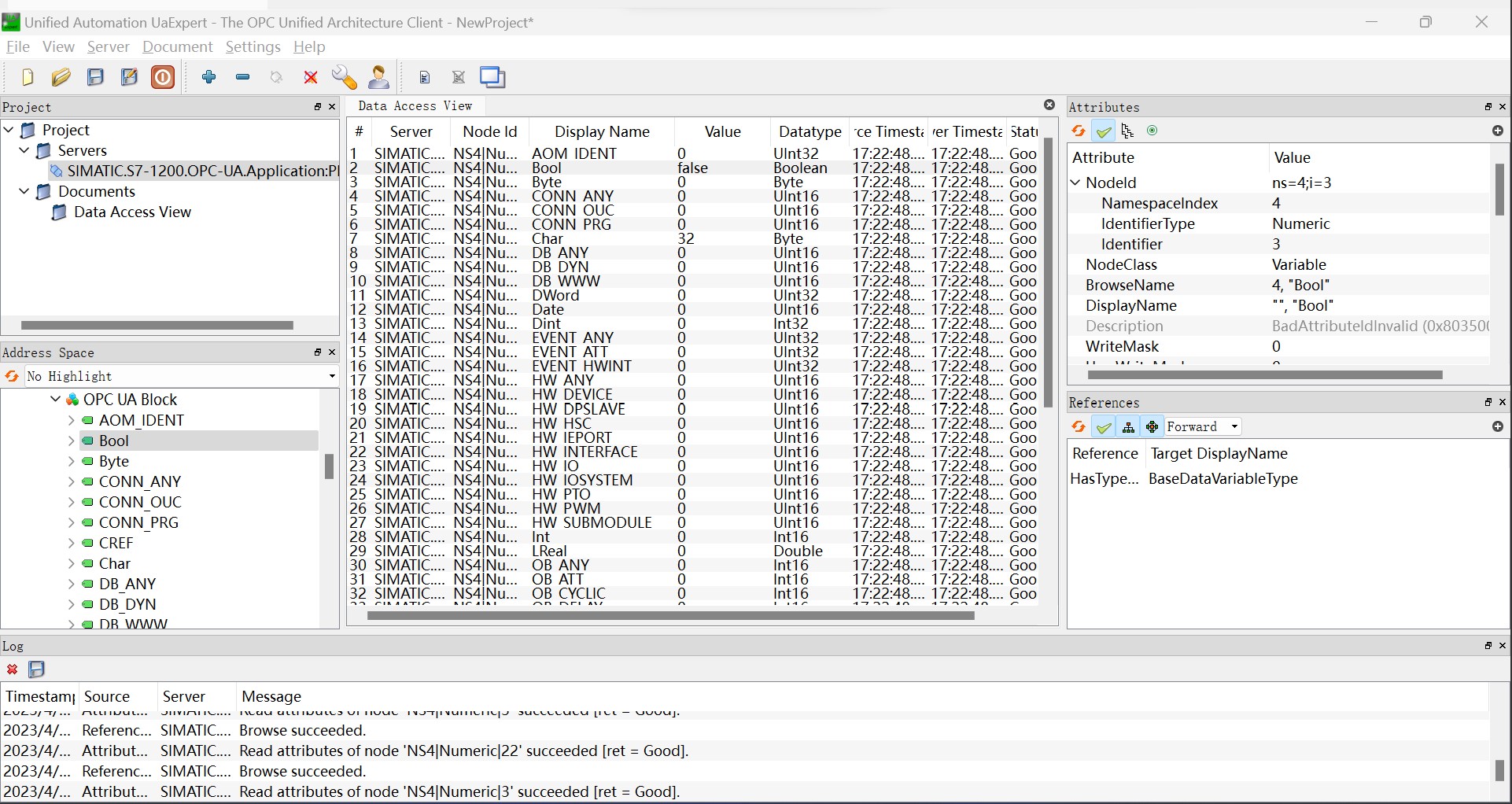Refresh the Attributes panel
The width and height of the screenshot is (1512, 804).
tap(1079, 131)
